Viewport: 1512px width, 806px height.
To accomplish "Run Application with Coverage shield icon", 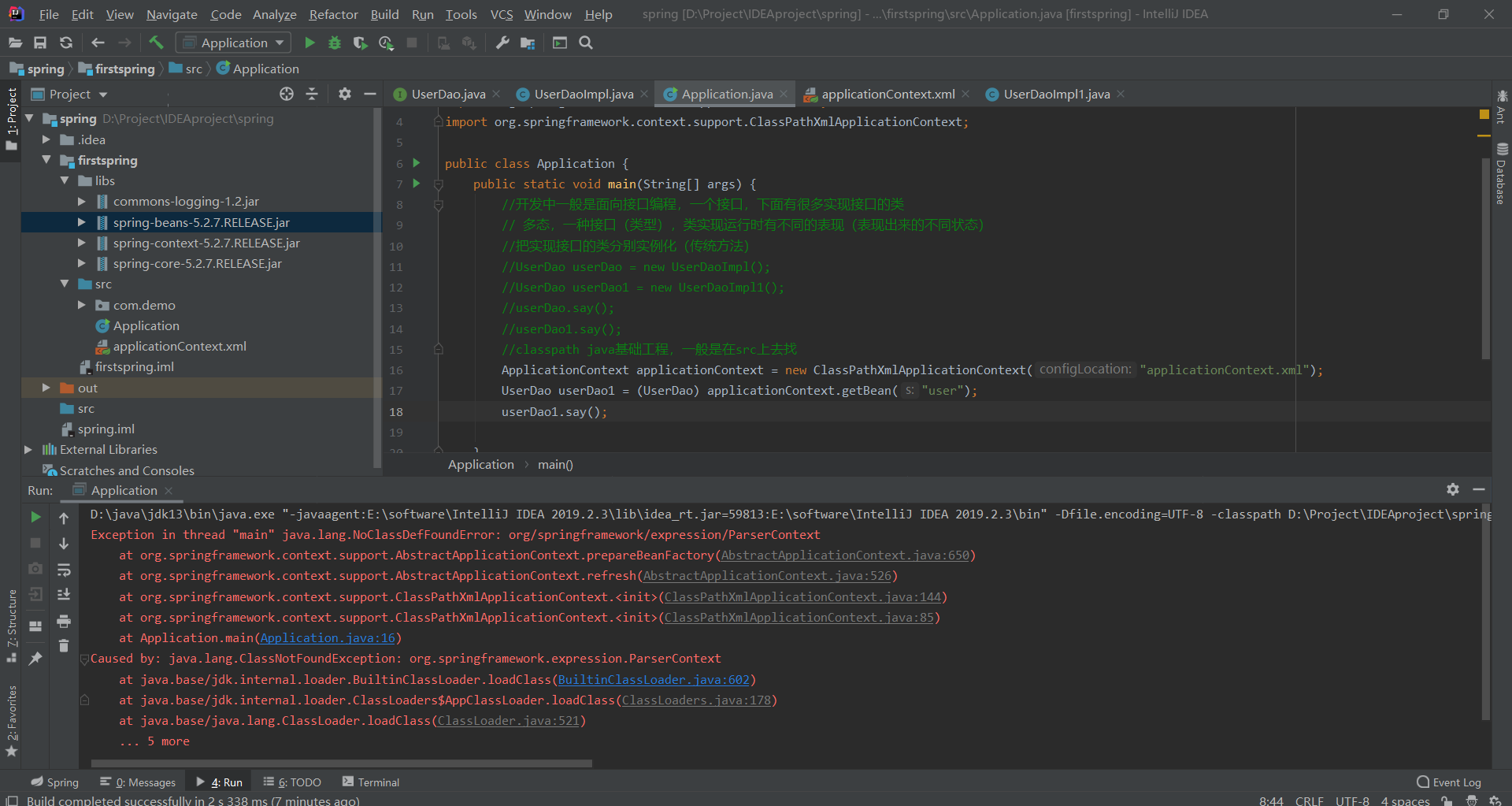I will [x=361, y=43].
